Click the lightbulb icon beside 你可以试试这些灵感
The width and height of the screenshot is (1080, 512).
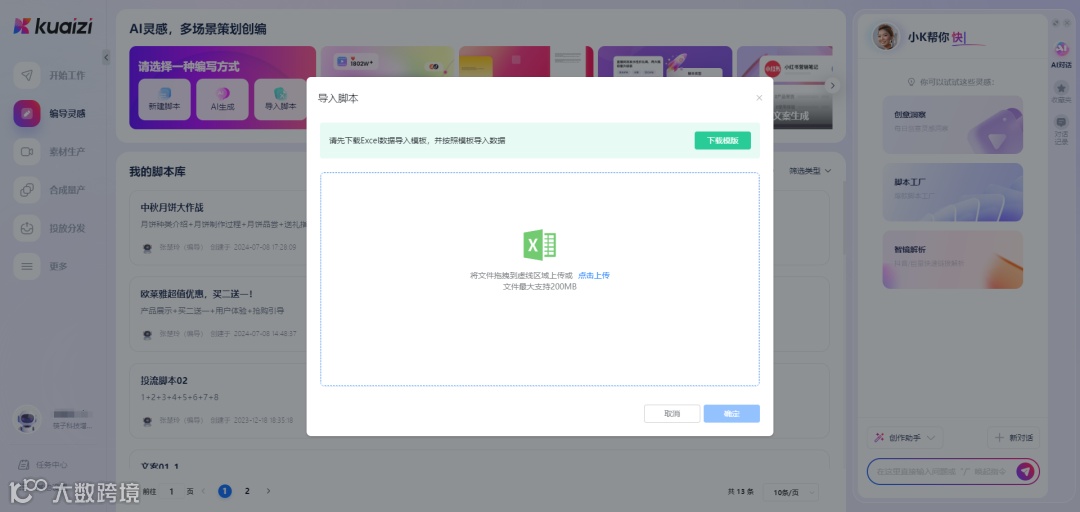912,82
